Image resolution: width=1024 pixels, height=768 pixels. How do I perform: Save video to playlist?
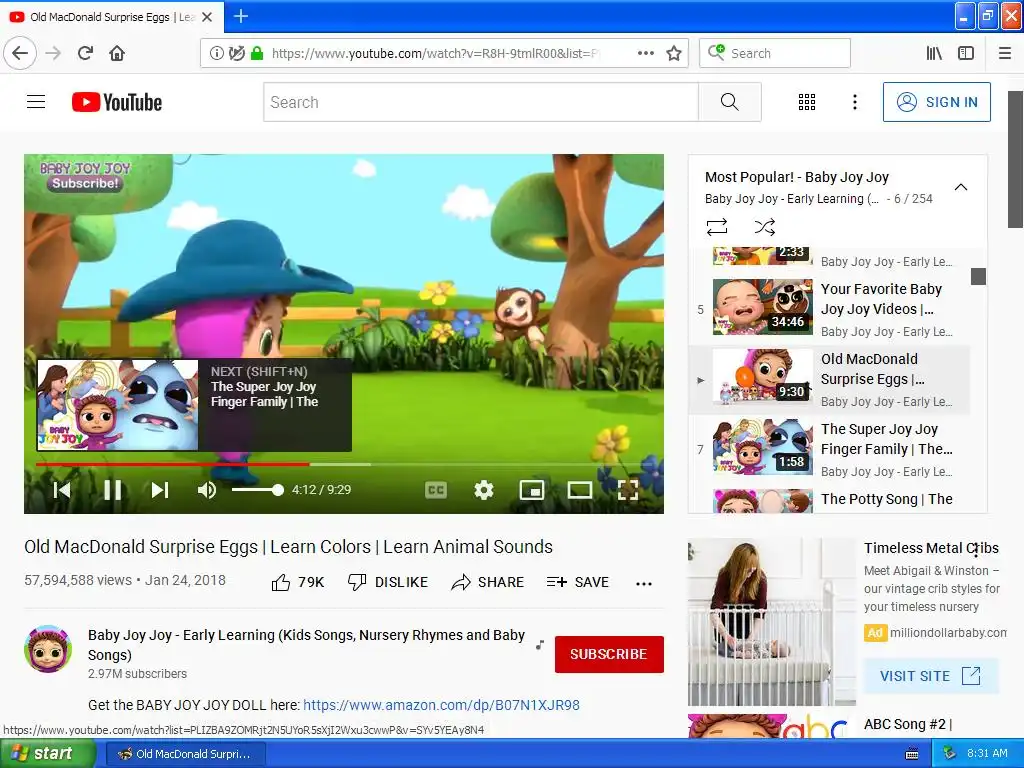(577, 582)
